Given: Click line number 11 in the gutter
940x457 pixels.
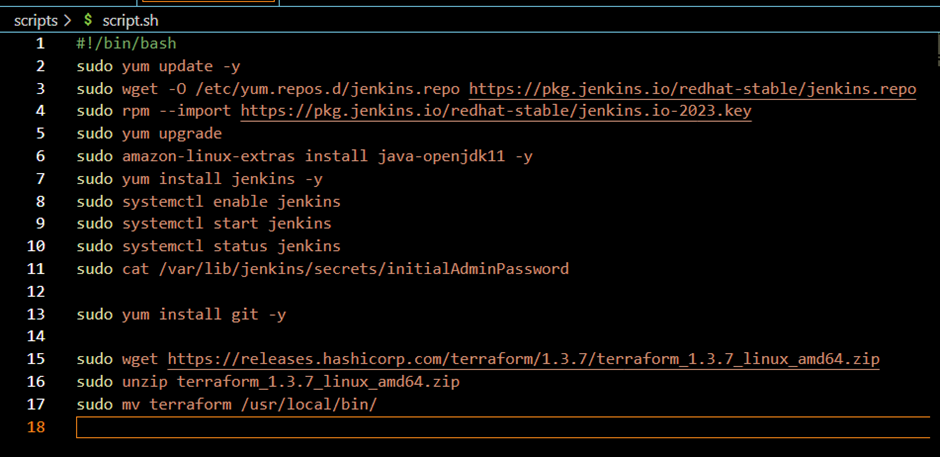Looking at the screenshot, I should tap(36, 268).
